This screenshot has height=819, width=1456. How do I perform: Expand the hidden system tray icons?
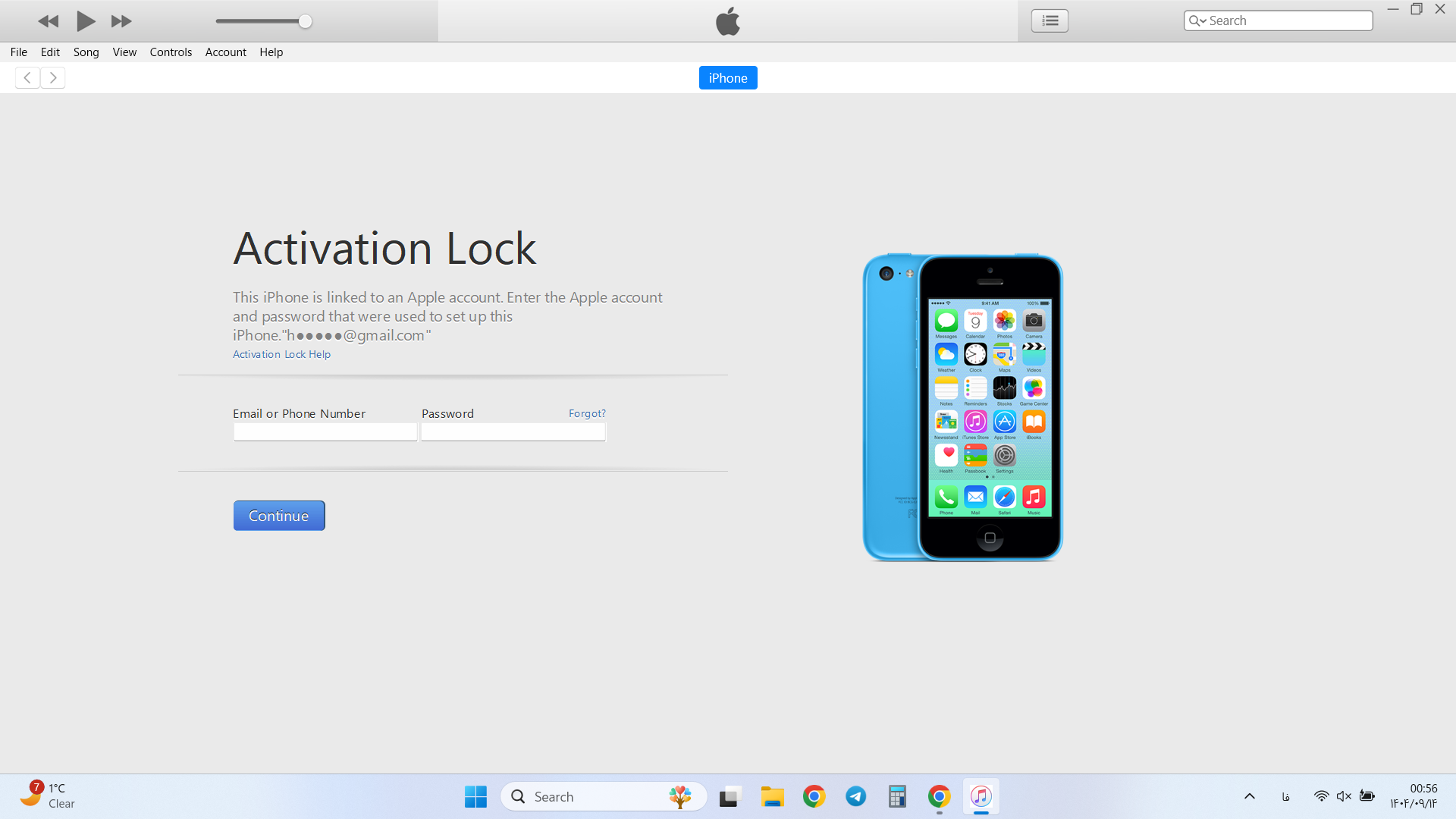point(1250,796)
